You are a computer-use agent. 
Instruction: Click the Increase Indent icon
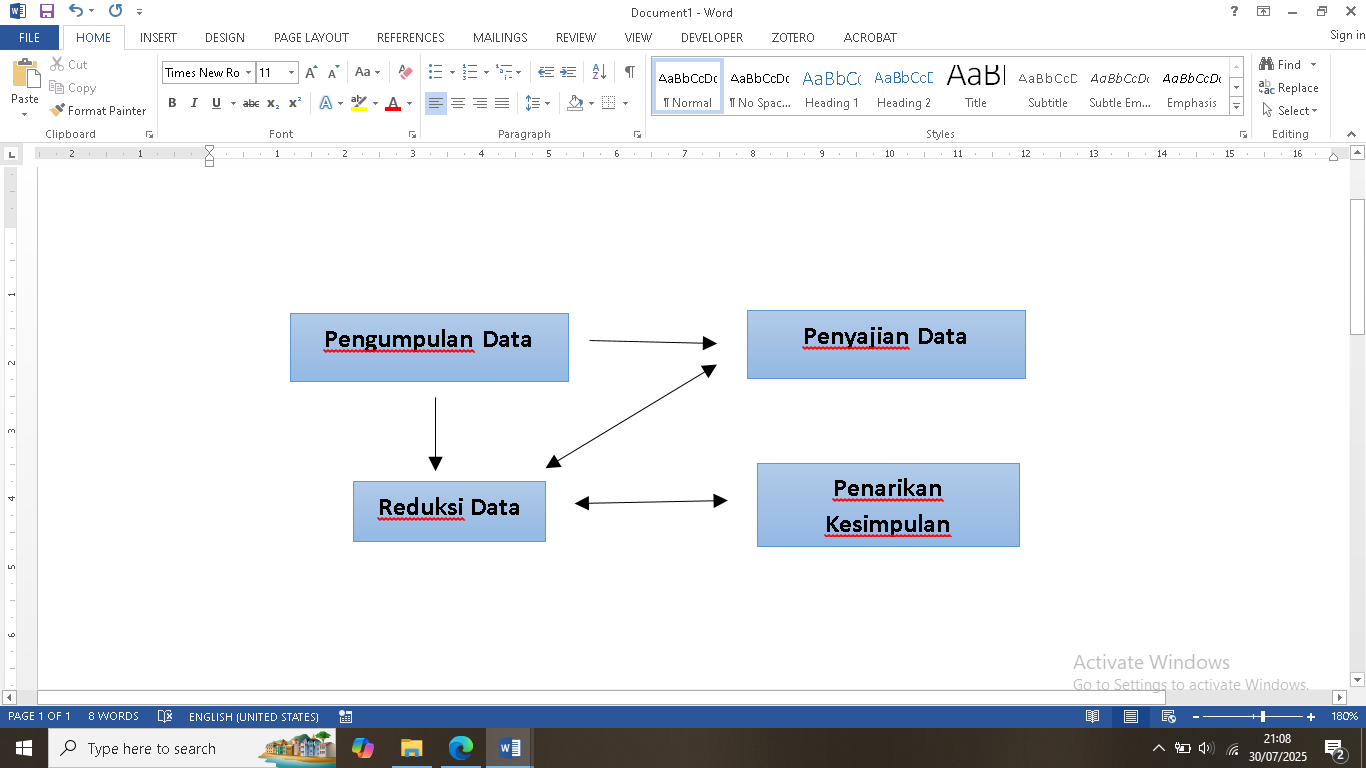click(568, 72)
